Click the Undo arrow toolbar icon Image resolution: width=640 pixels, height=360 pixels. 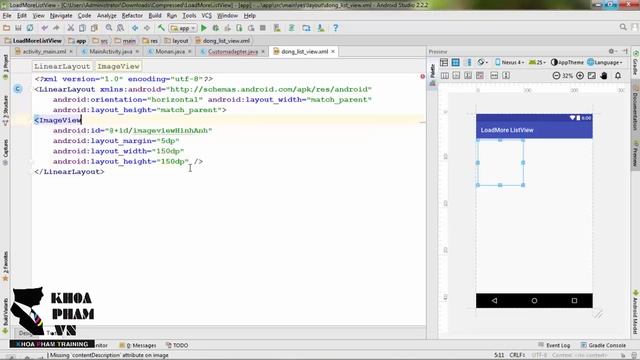click(x=44, y=28)
